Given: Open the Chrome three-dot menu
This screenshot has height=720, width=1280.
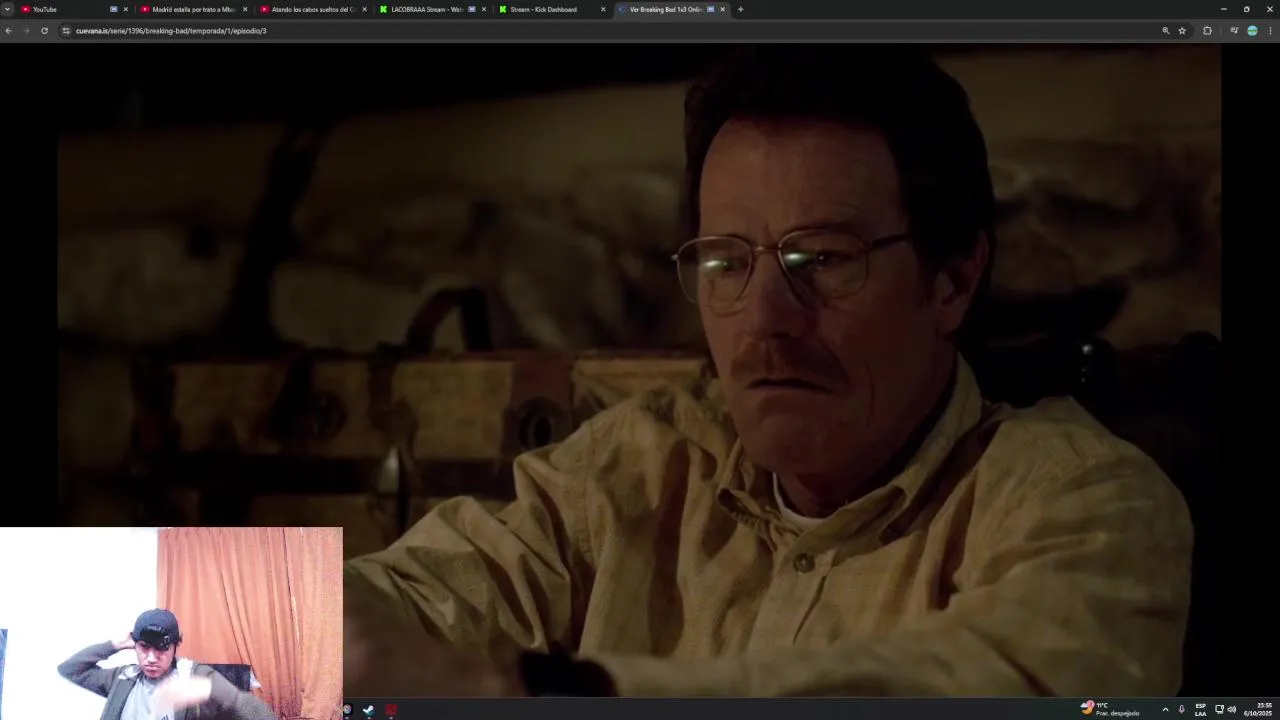Looking at the screenshot, I should [1270, 31].
